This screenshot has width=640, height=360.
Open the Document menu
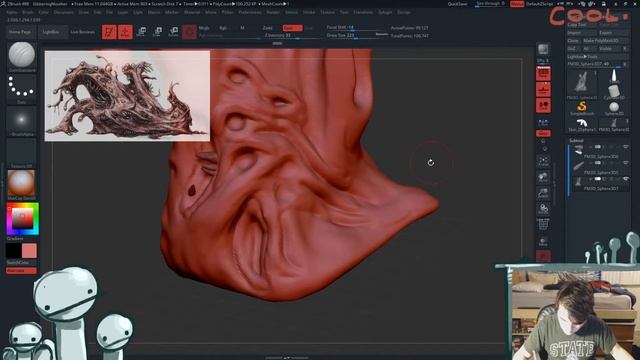point(64,12)
